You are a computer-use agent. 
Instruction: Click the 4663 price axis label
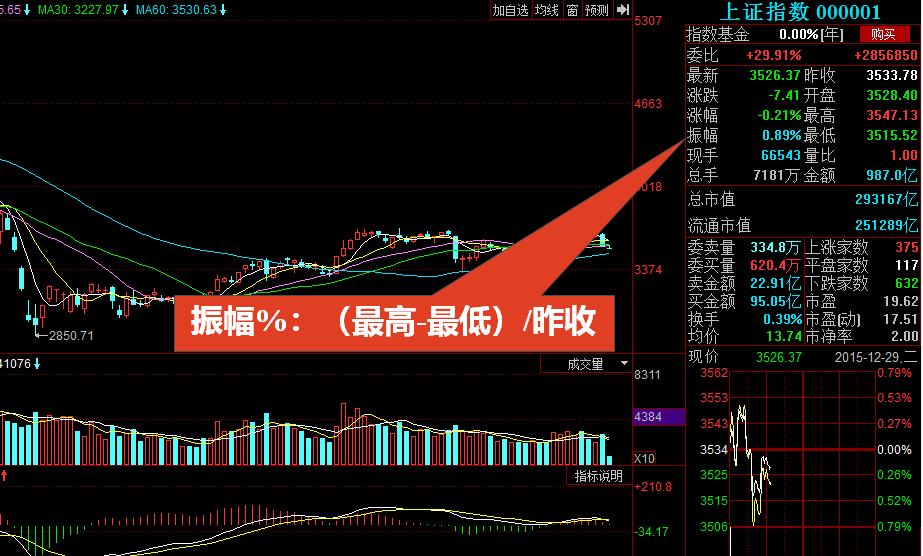tap(648, 104)
